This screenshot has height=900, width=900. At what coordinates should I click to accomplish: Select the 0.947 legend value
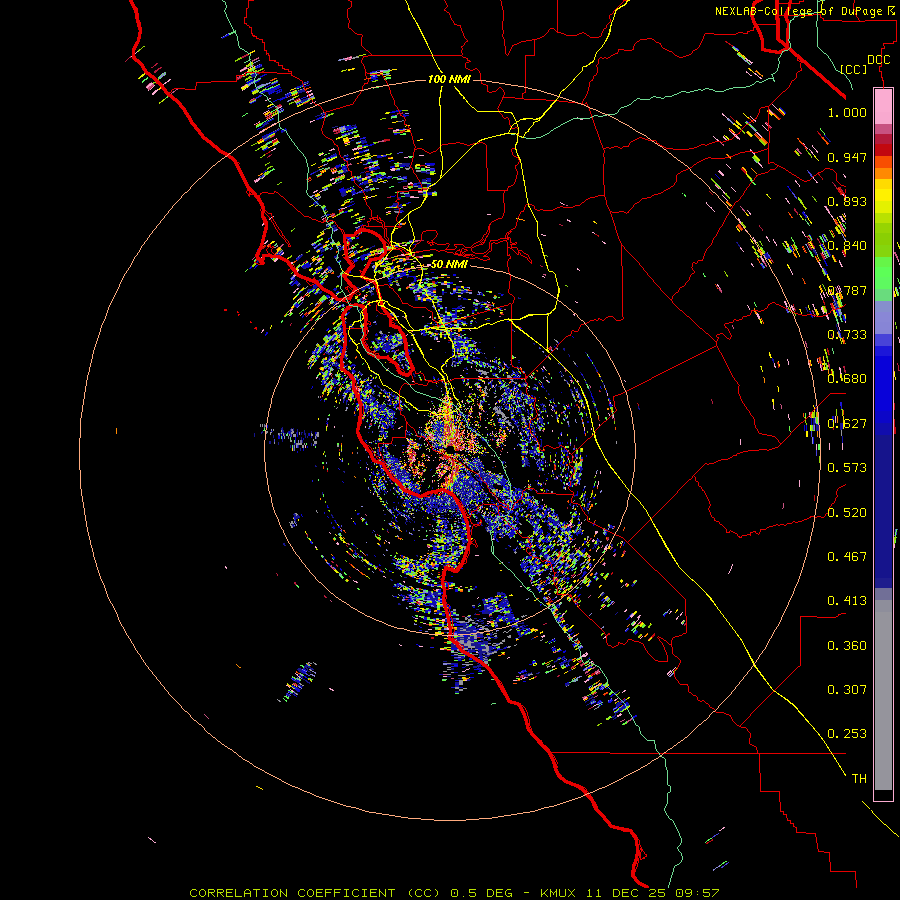(847, 157)
